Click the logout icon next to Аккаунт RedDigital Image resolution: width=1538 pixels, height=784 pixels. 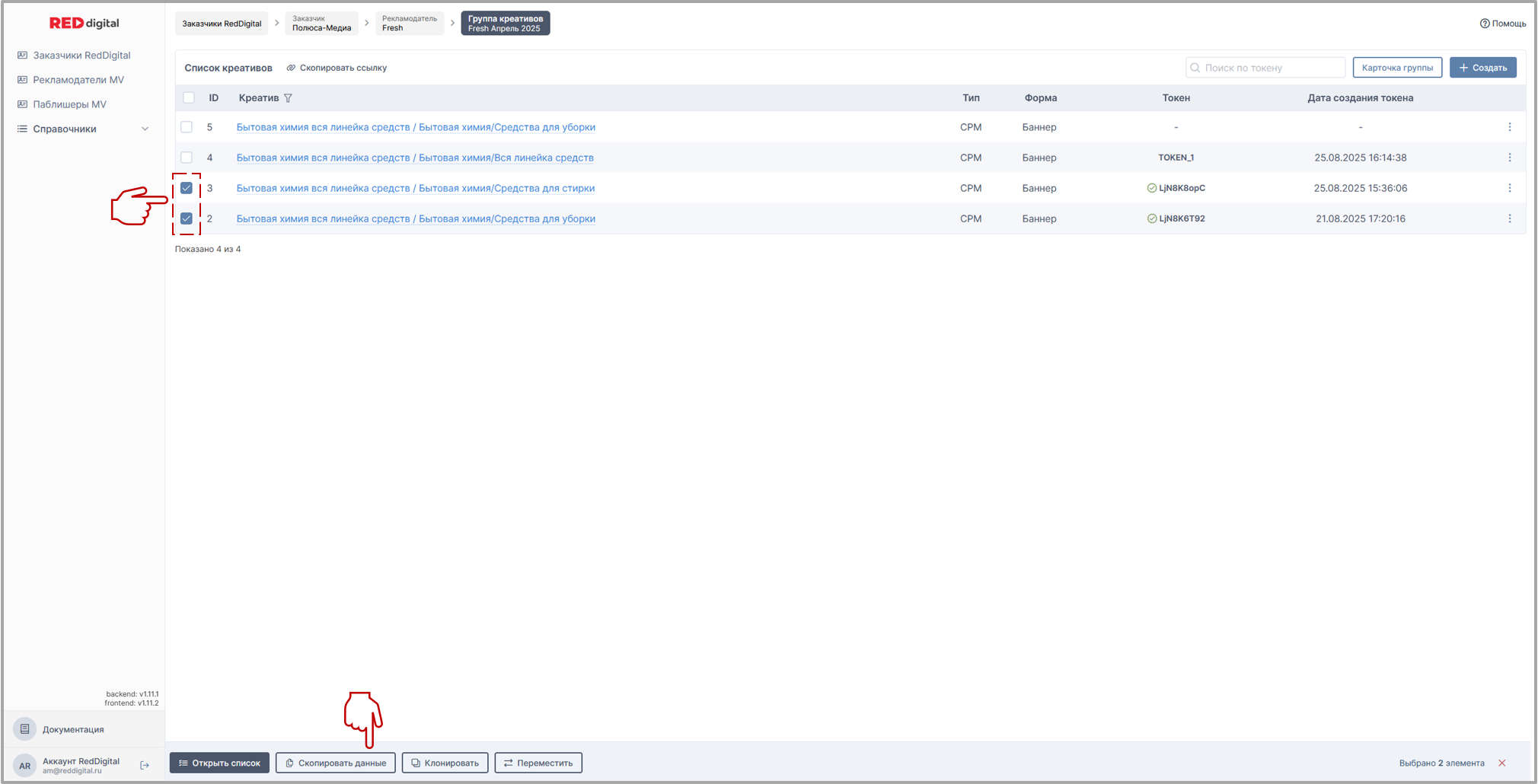pyautogui.click(x=145, y=765)
